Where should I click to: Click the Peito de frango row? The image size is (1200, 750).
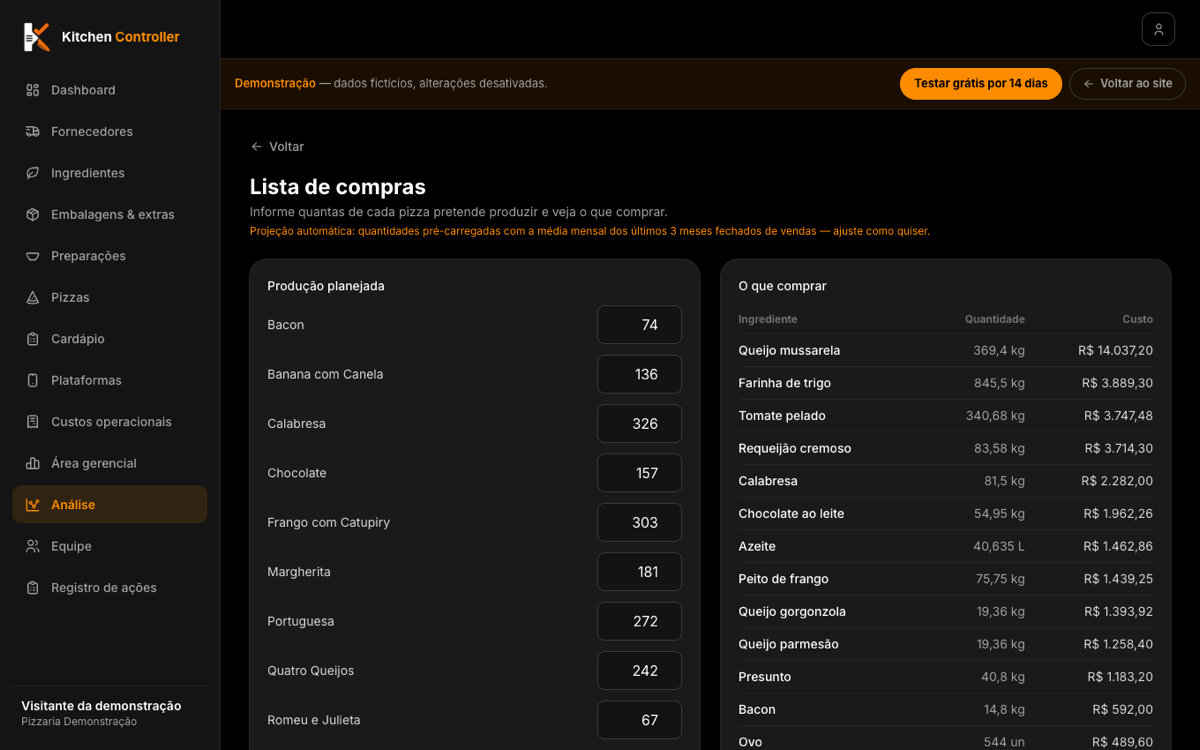point(946,579)
